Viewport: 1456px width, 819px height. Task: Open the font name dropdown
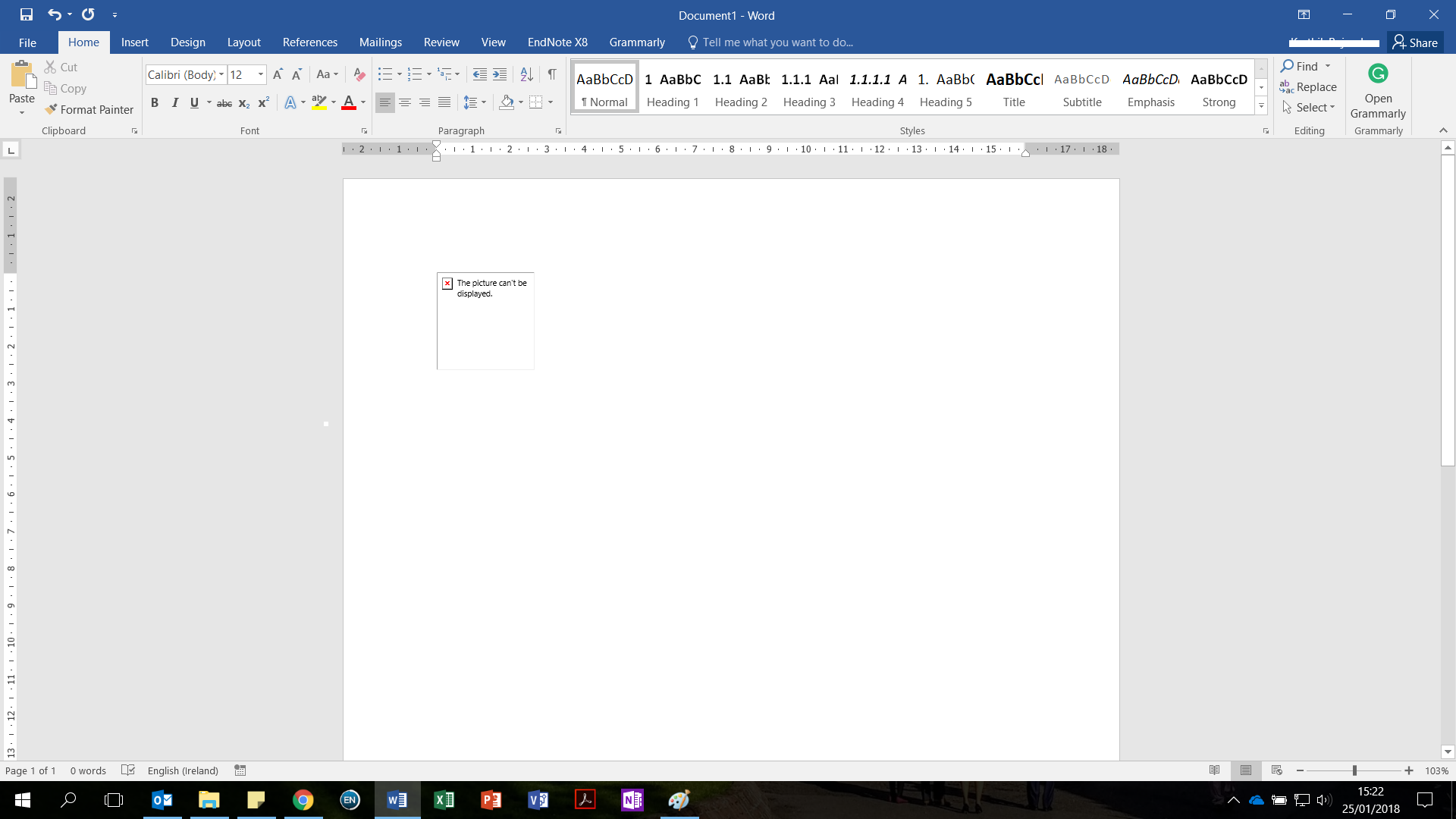pos(221,74)
